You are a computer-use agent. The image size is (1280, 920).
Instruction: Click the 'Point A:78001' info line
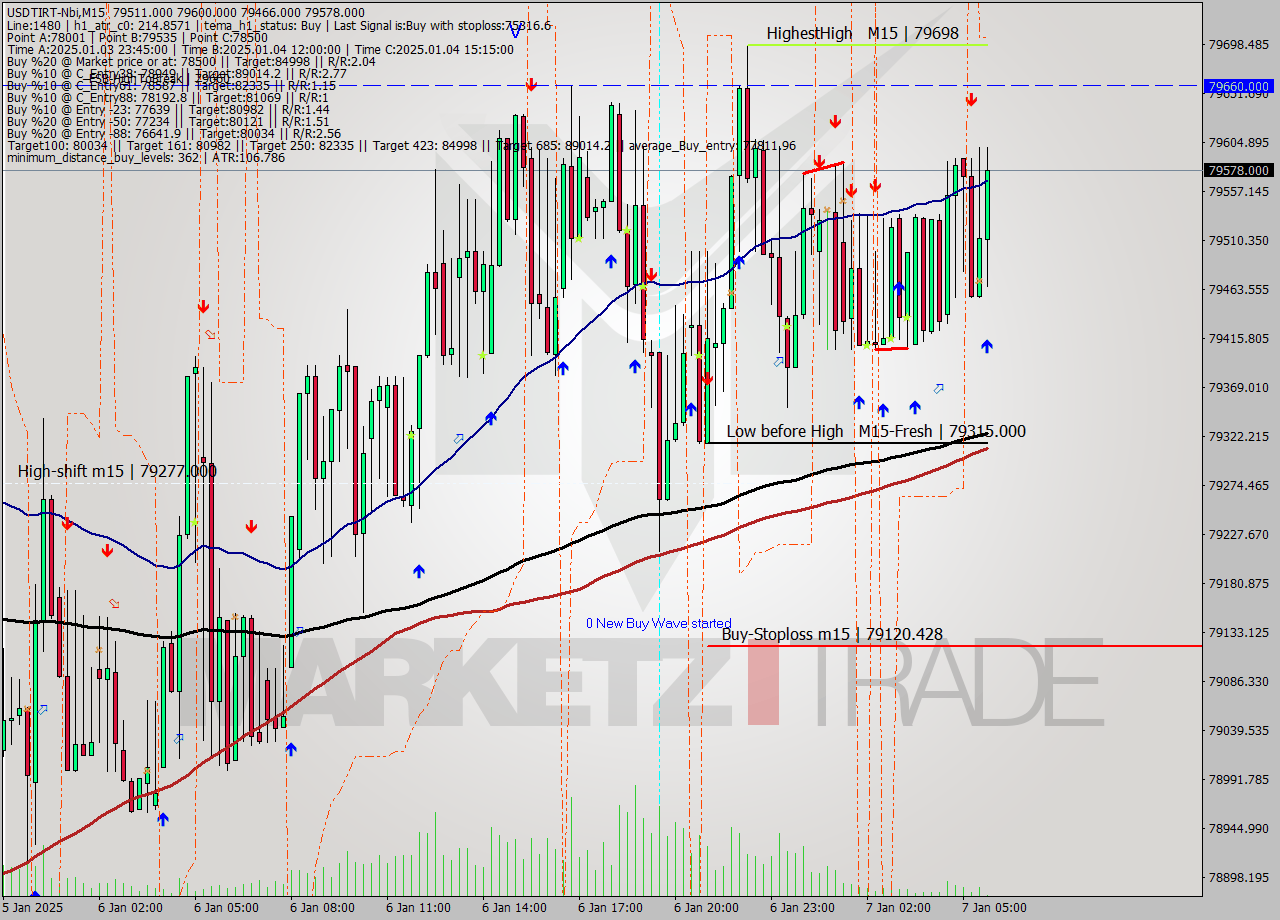(137, 37)
